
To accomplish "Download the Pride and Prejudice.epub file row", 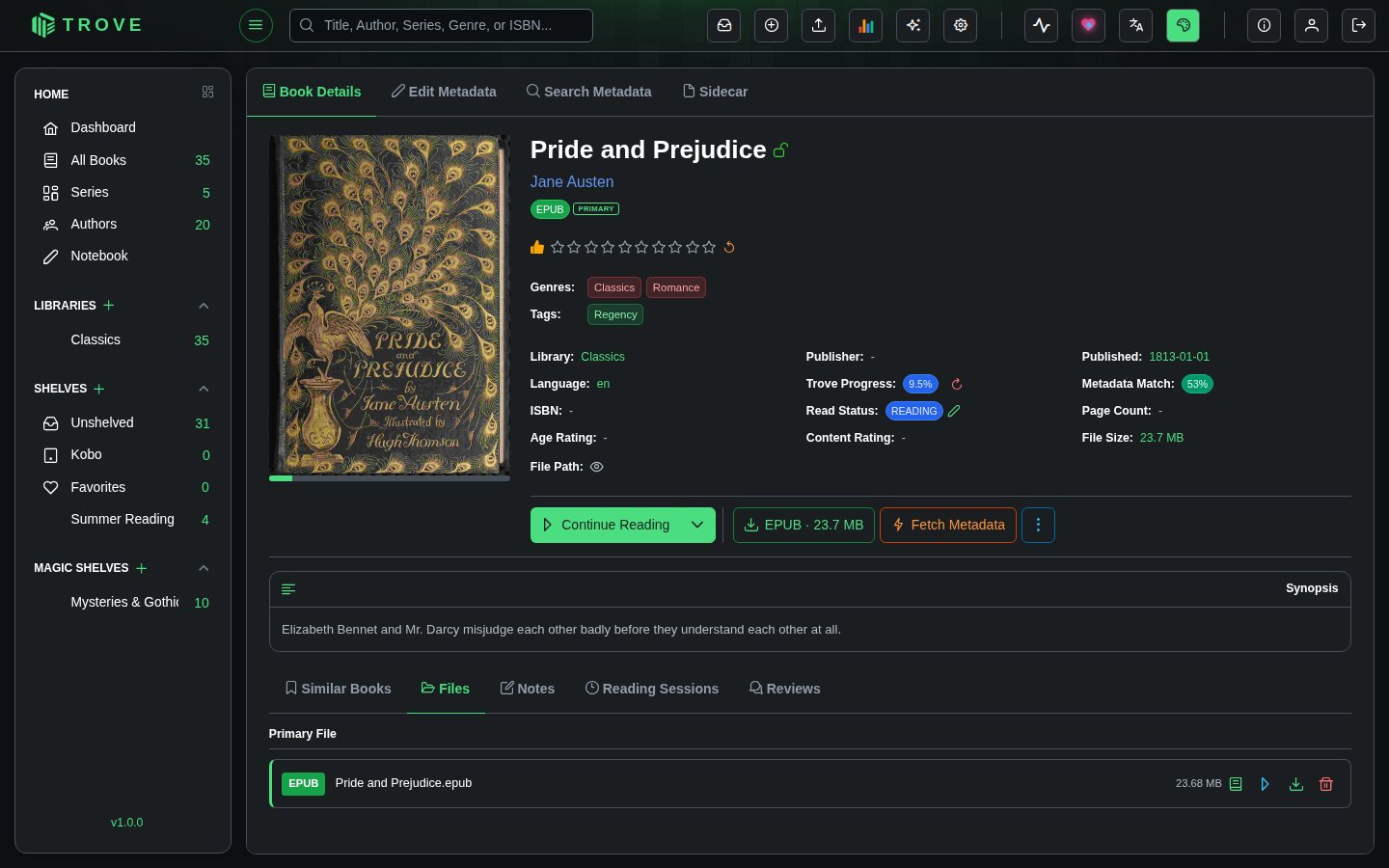I will [1296, 784].
